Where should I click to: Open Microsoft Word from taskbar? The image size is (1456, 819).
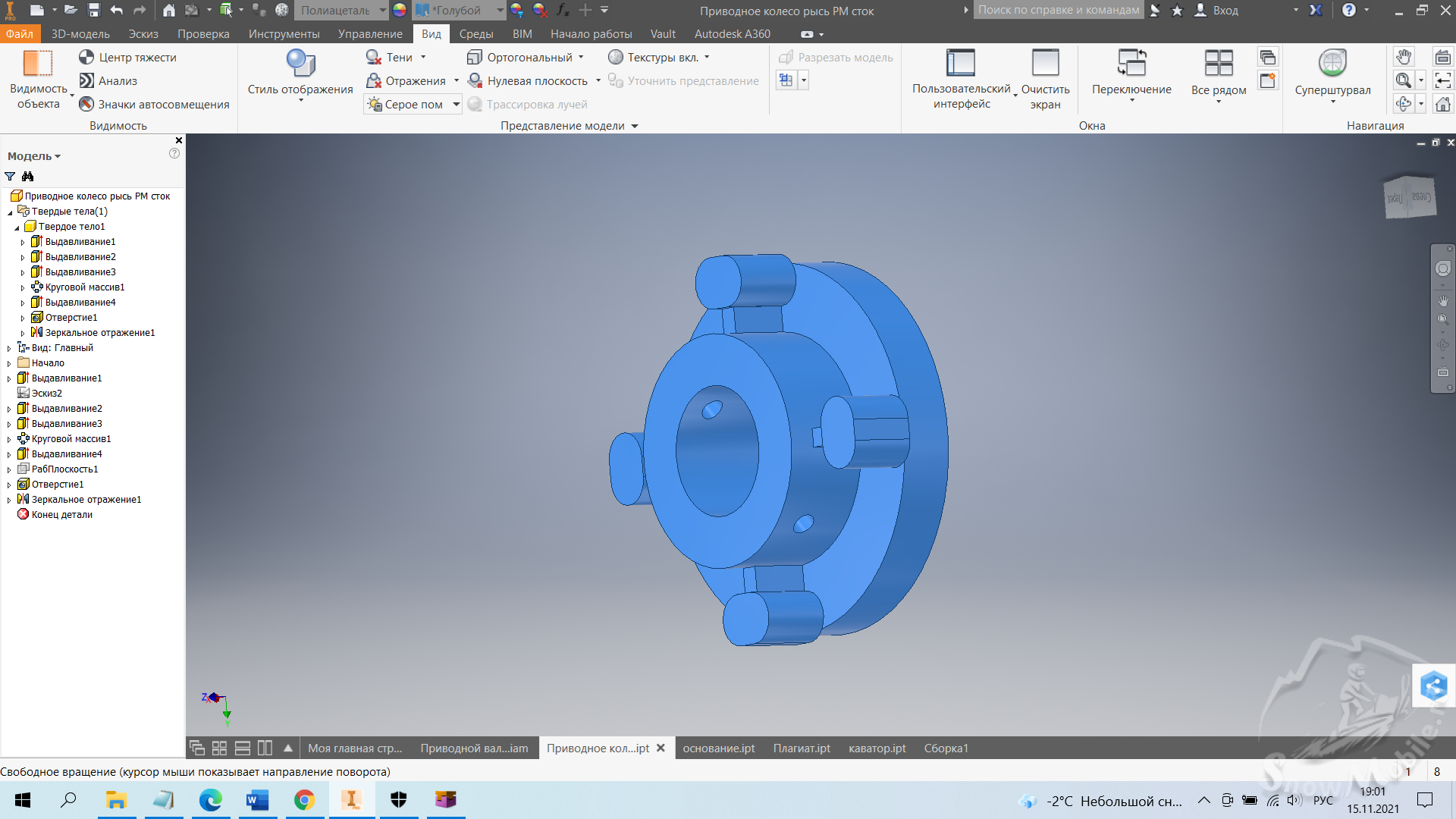tap(258, 800)
